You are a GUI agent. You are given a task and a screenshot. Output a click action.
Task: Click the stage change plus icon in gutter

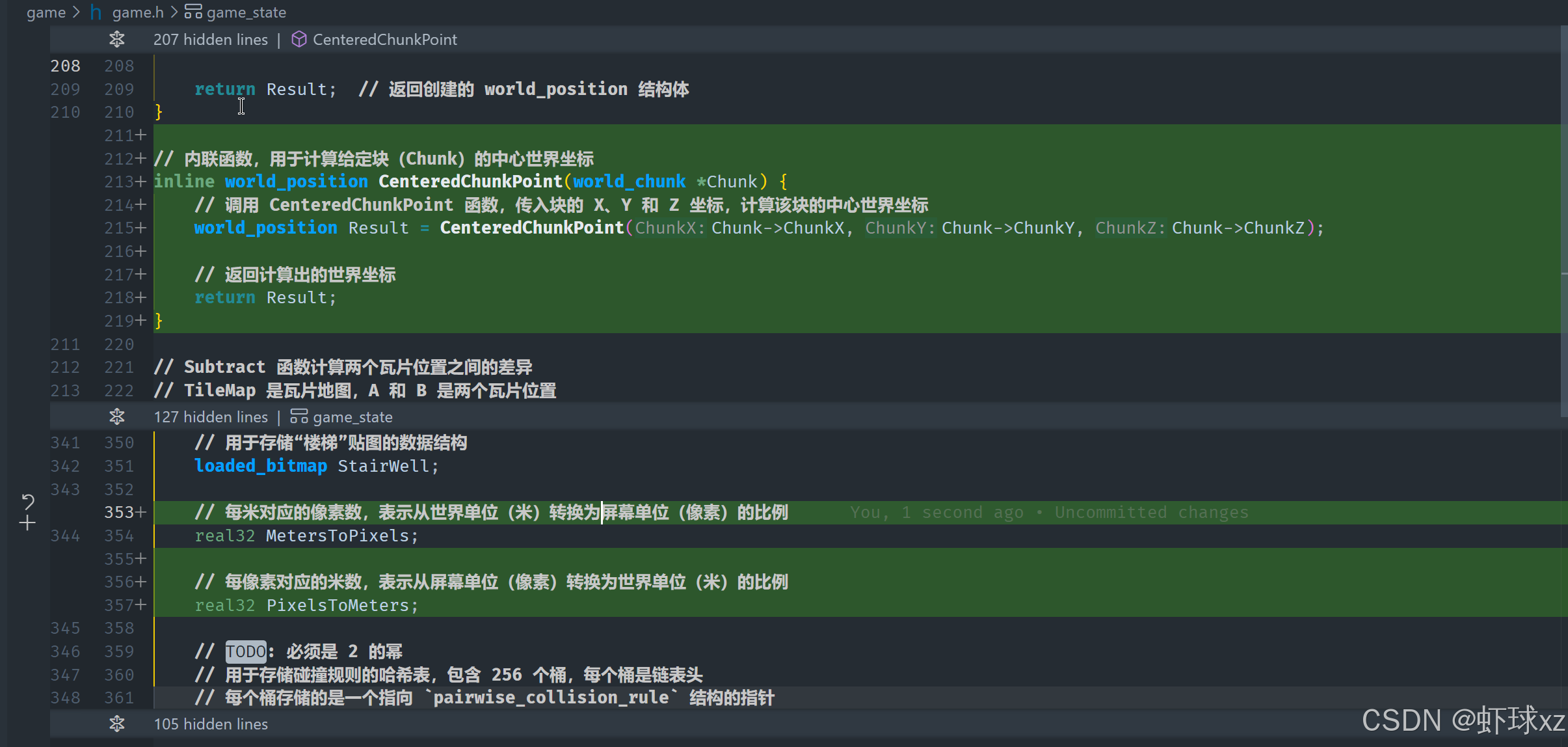(x=27, y=523)
